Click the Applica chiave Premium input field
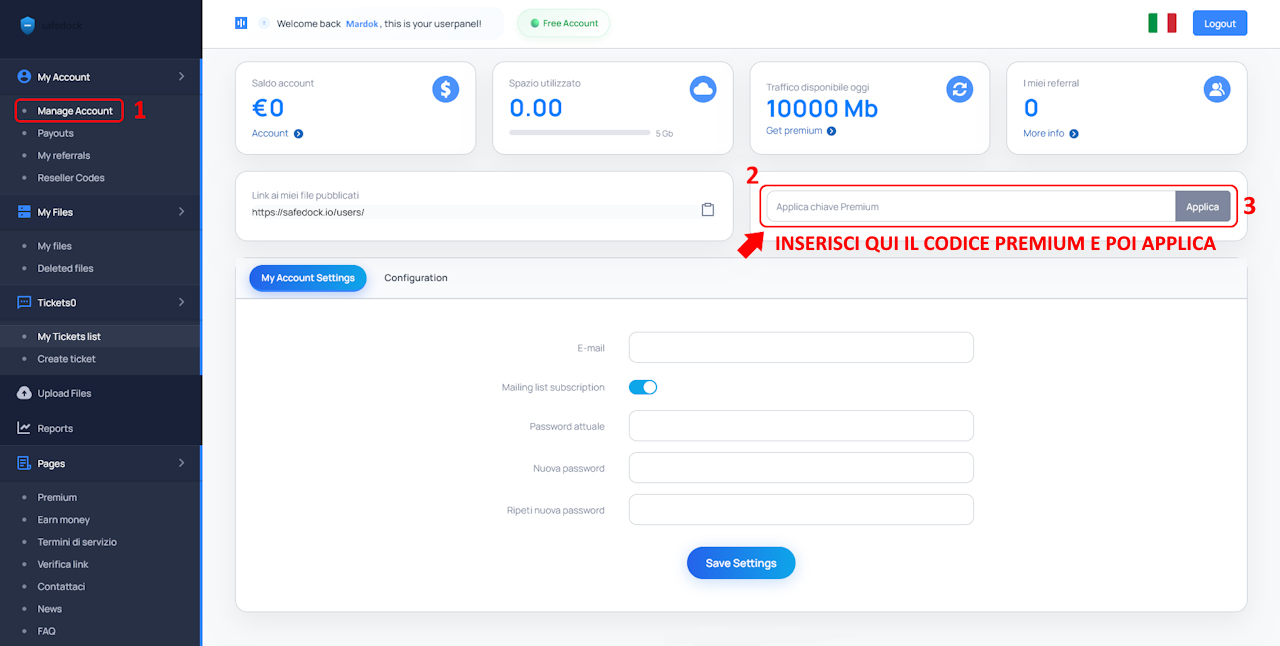Viewport: 1280px width, 646px height. pos(970,207)
